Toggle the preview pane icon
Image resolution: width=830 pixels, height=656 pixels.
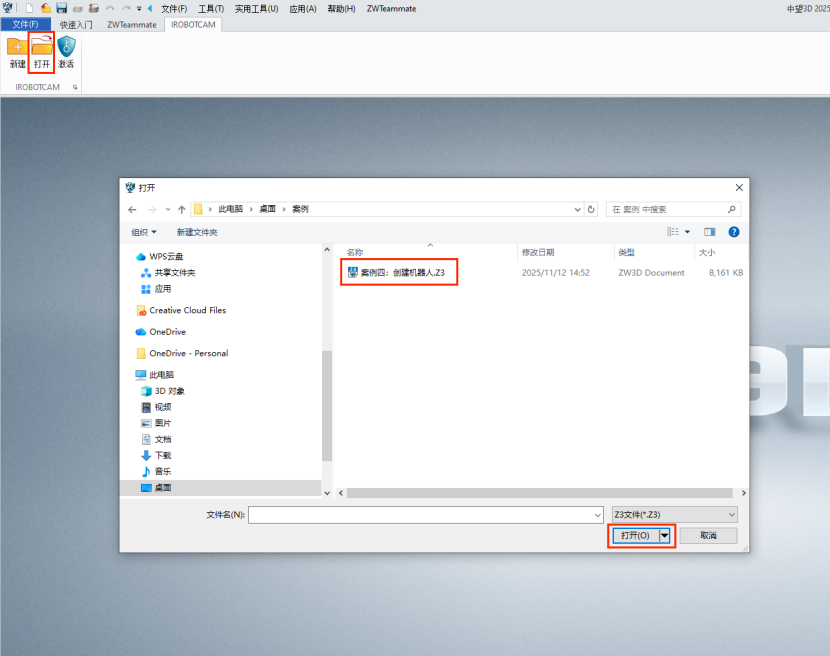(x=710, y=232)
